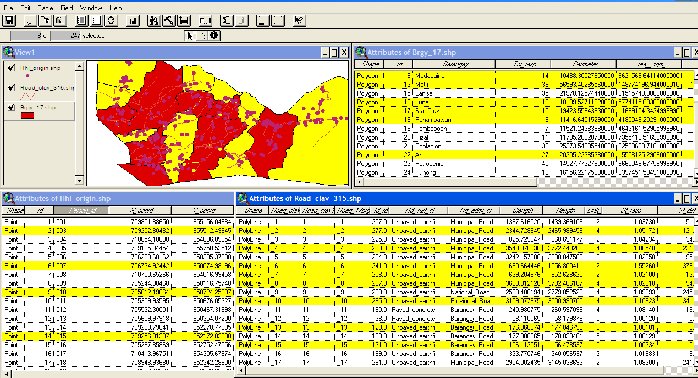Activate the Identify tool icon

point(214,36)
